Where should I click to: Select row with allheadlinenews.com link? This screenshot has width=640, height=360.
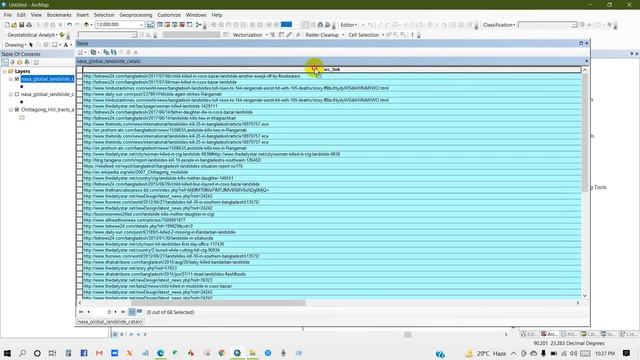click(x=79, y=220)
